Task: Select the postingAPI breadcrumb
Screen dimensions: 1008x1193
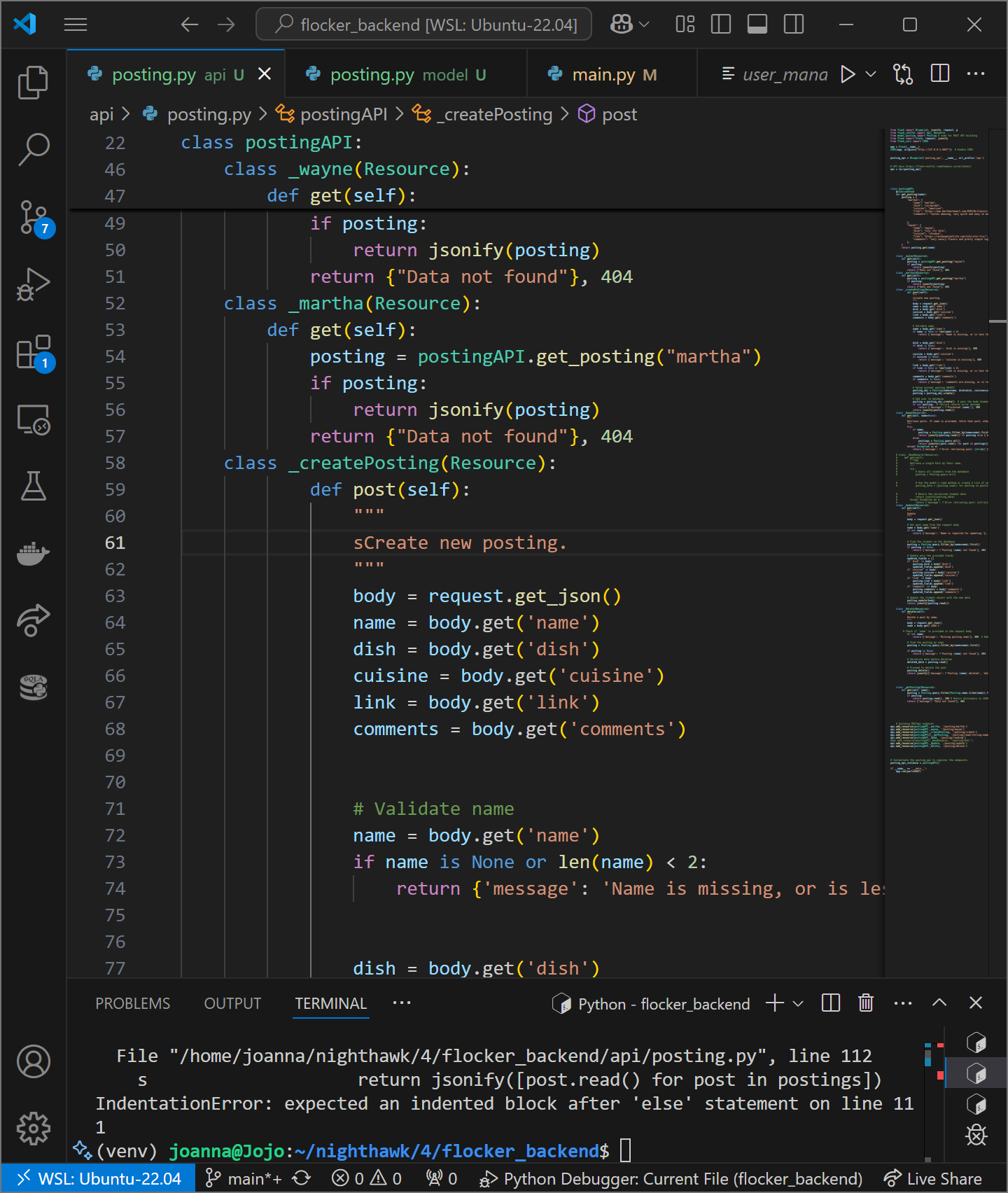Action: pos(331,114)
